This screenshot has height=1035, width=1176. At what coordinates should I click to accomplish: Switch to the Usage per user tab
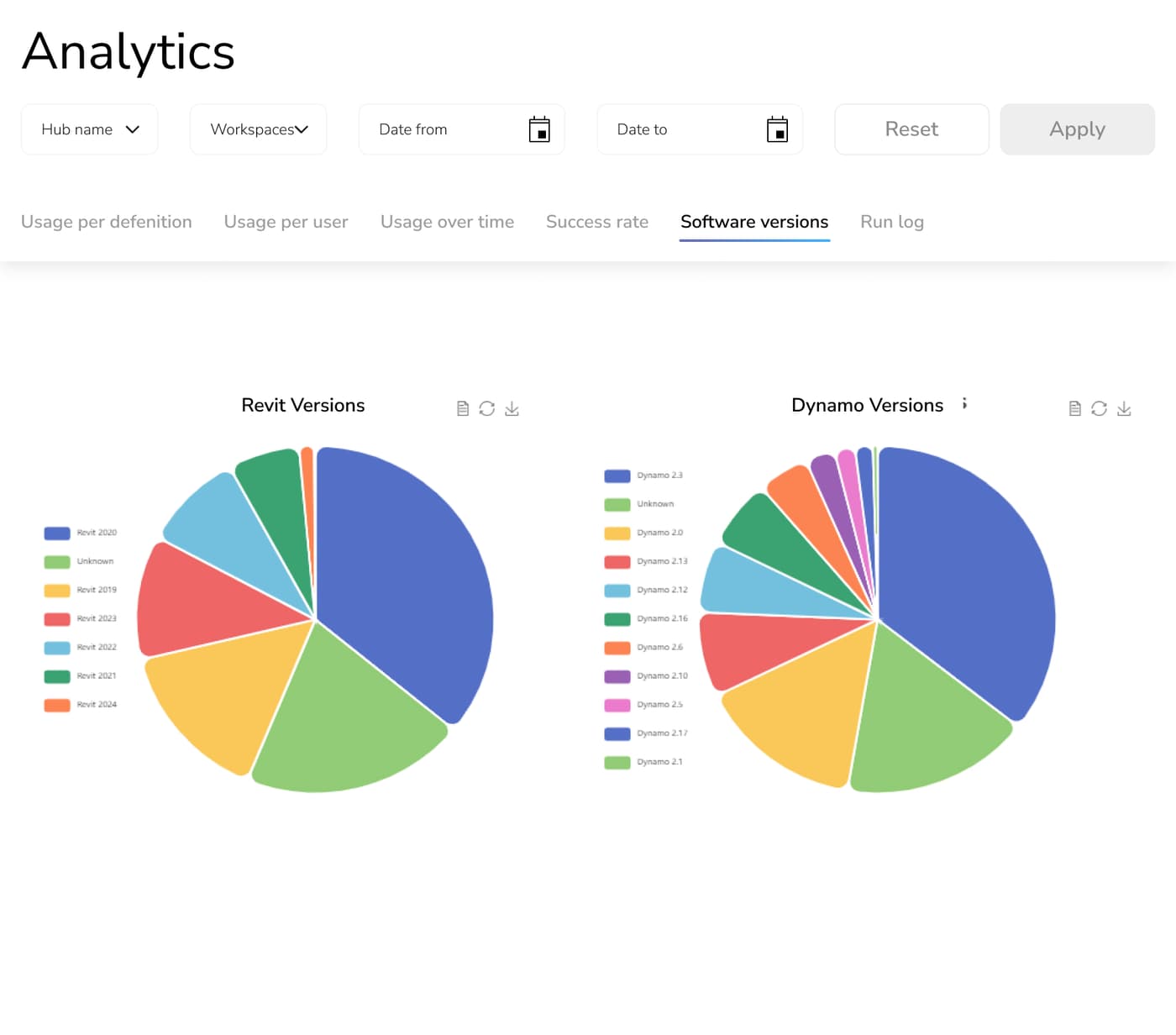click(x=286, y=222)
